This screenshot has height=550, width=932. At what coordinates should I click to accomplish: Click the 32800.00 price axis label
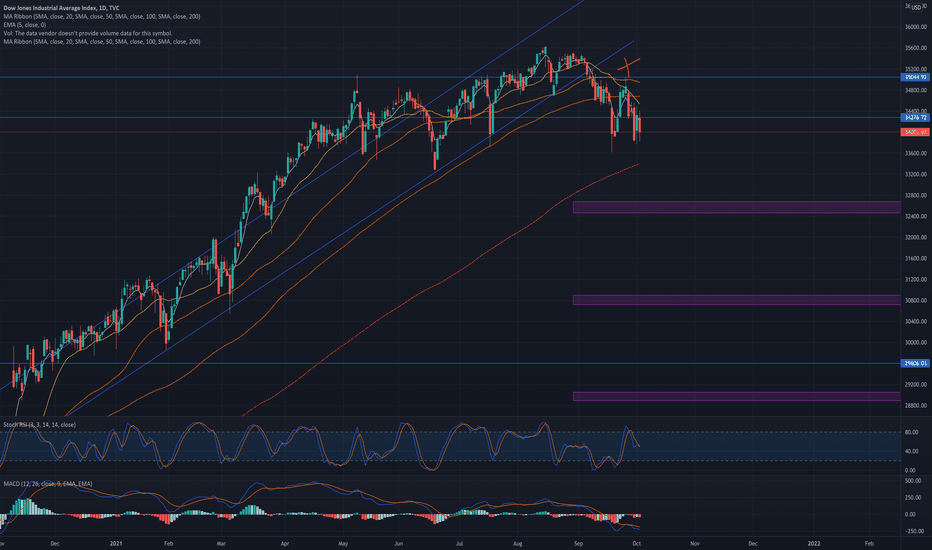click(x=916, y=196)
